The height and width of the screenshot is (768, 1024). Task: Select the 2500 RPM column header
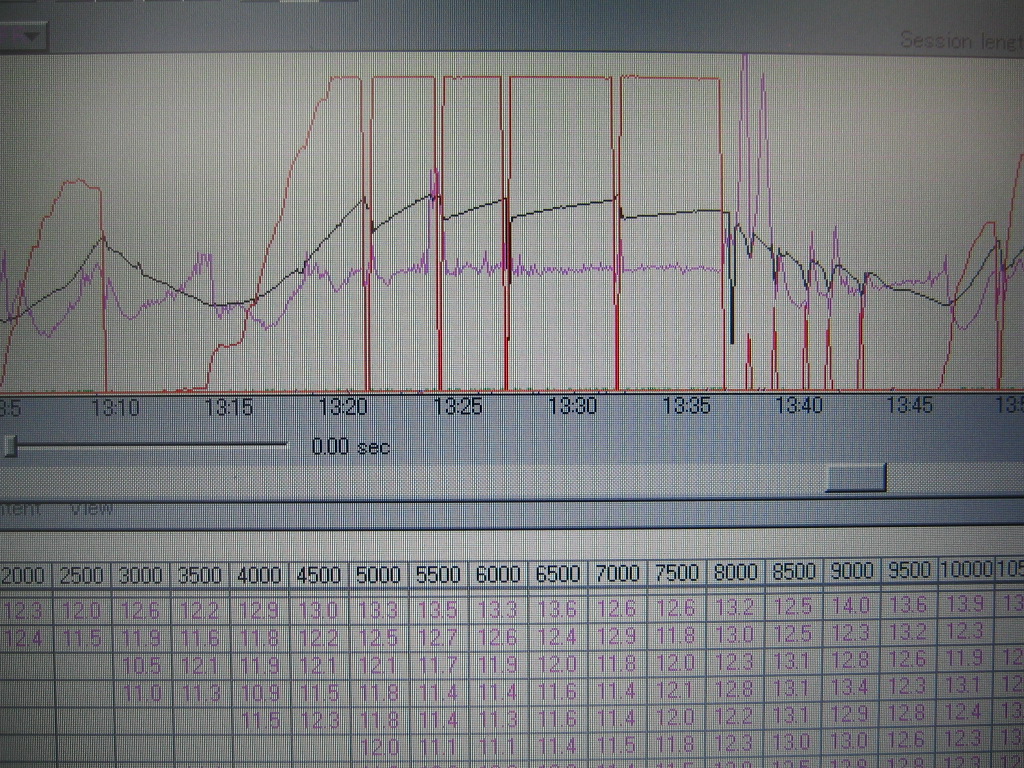(82, 576)
